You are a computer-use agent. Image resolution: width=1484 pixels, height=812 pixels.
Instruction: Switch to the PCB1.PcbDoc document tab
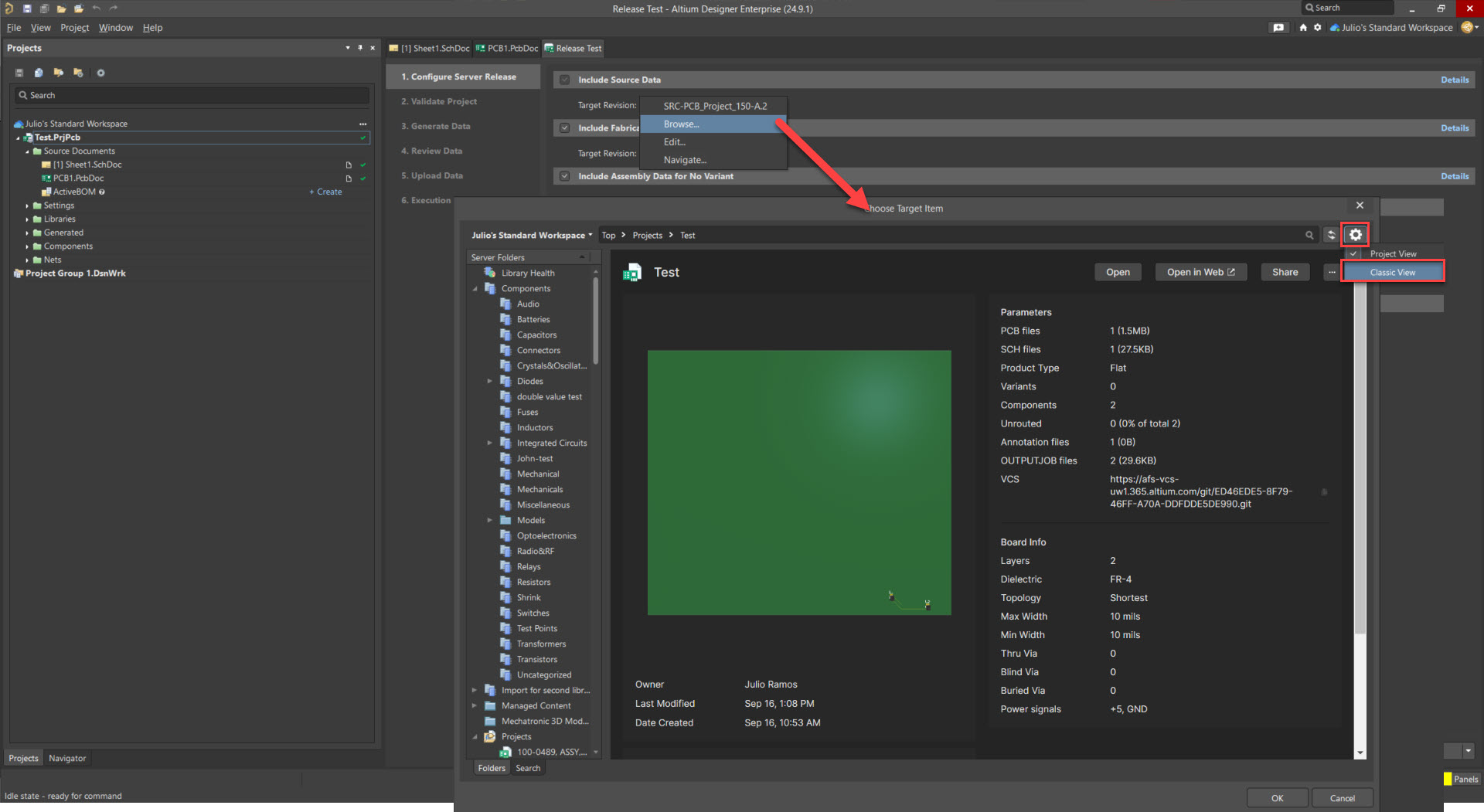(x=507, y=48)
